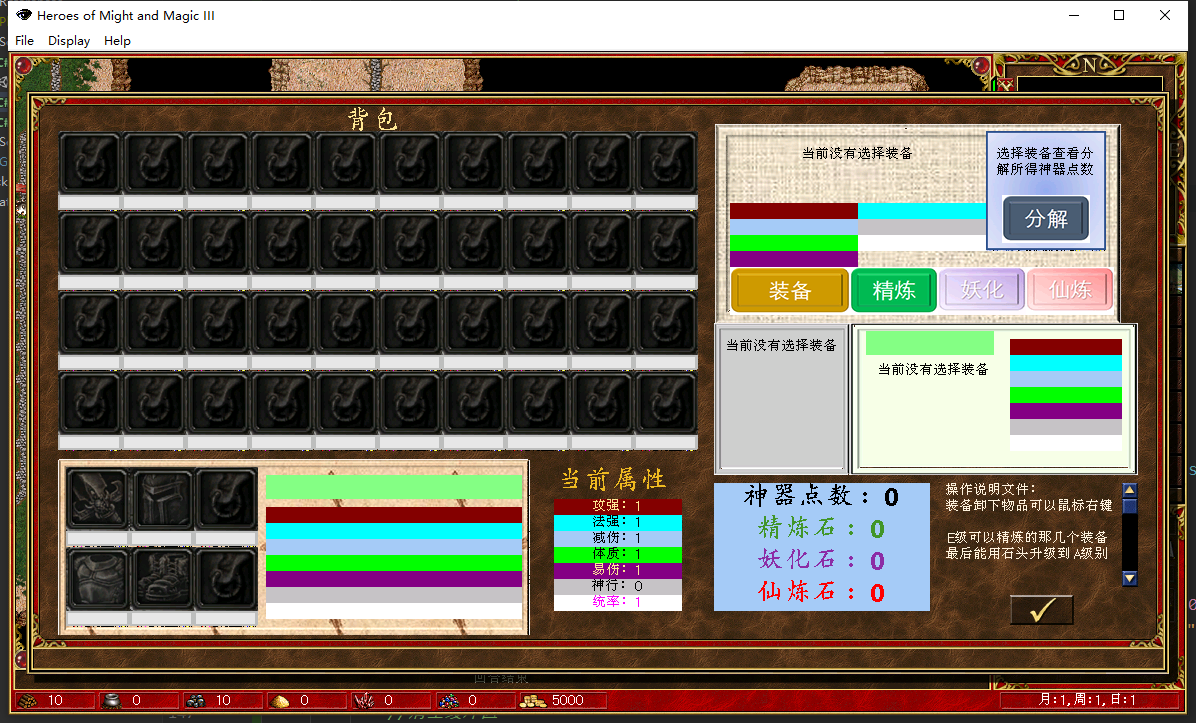Select the equipped weapon slot

point(97,499)
